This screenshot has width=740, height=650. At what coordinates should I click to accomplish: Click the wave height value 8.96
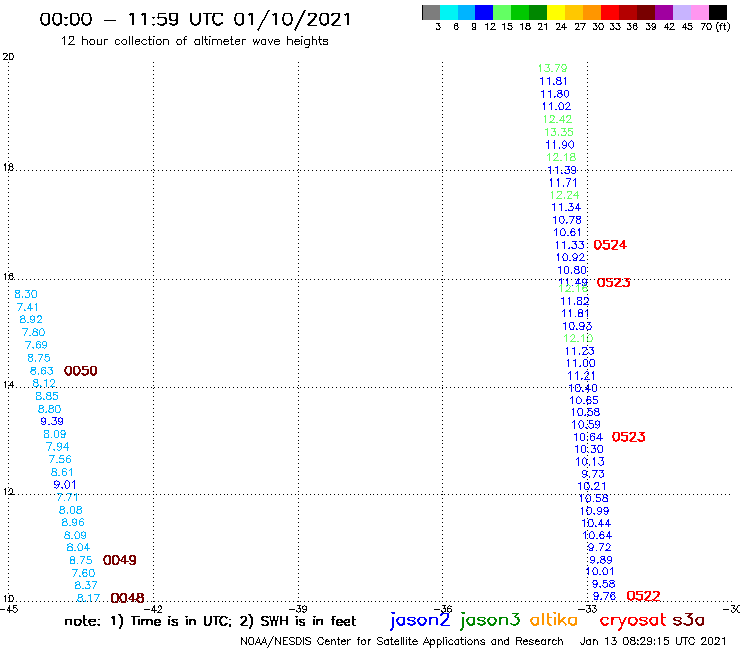pyautogui.click(x=73, y=523)
